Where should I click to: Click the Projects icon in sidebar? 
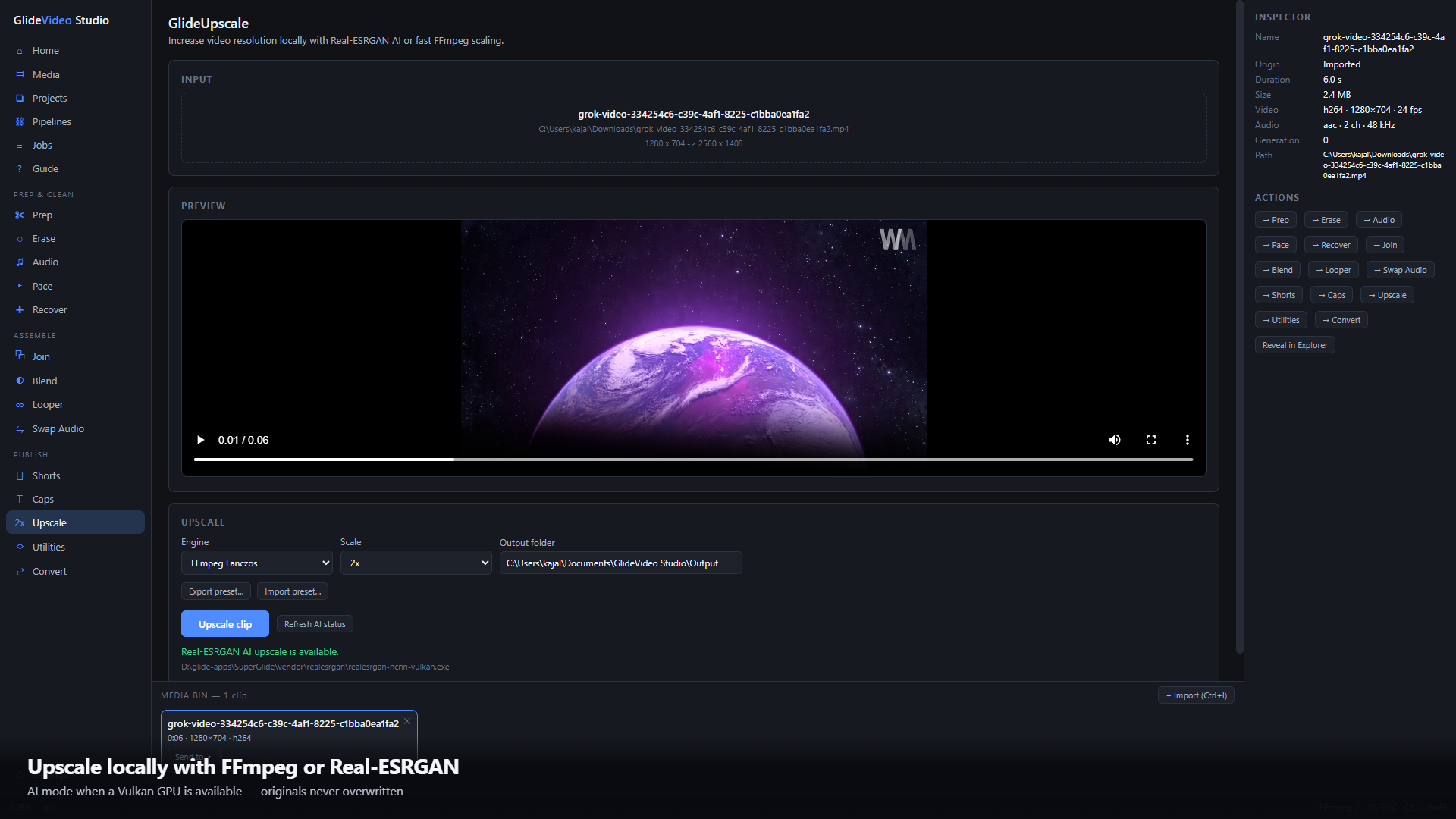[20, 98]
